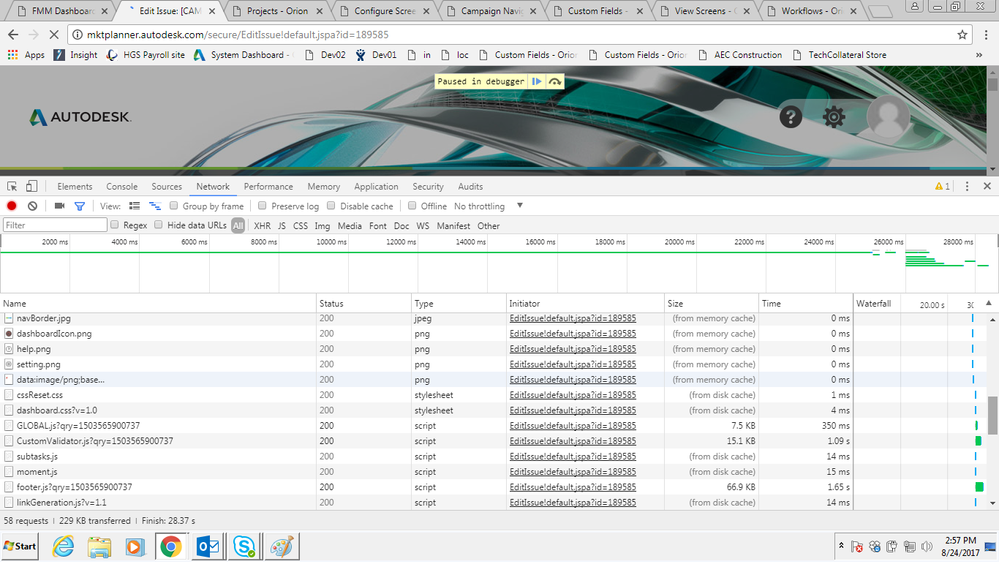Select the cssReset.css request

click(x=427, y=395)
